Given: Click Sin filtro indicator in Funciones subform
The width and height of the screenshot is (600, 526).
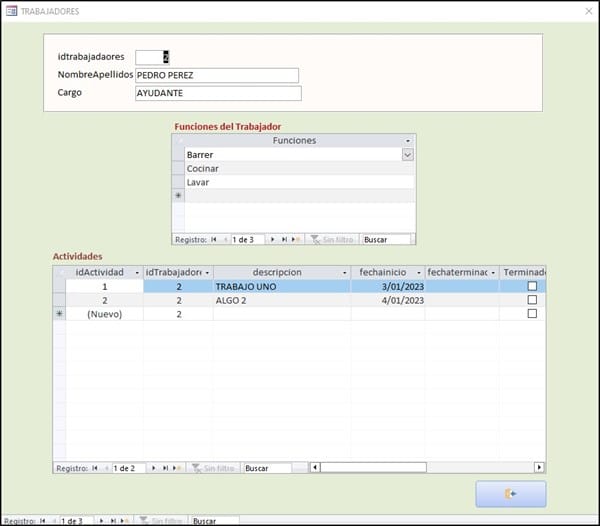Looking at the screenshot, I should (x=332, y=239).
